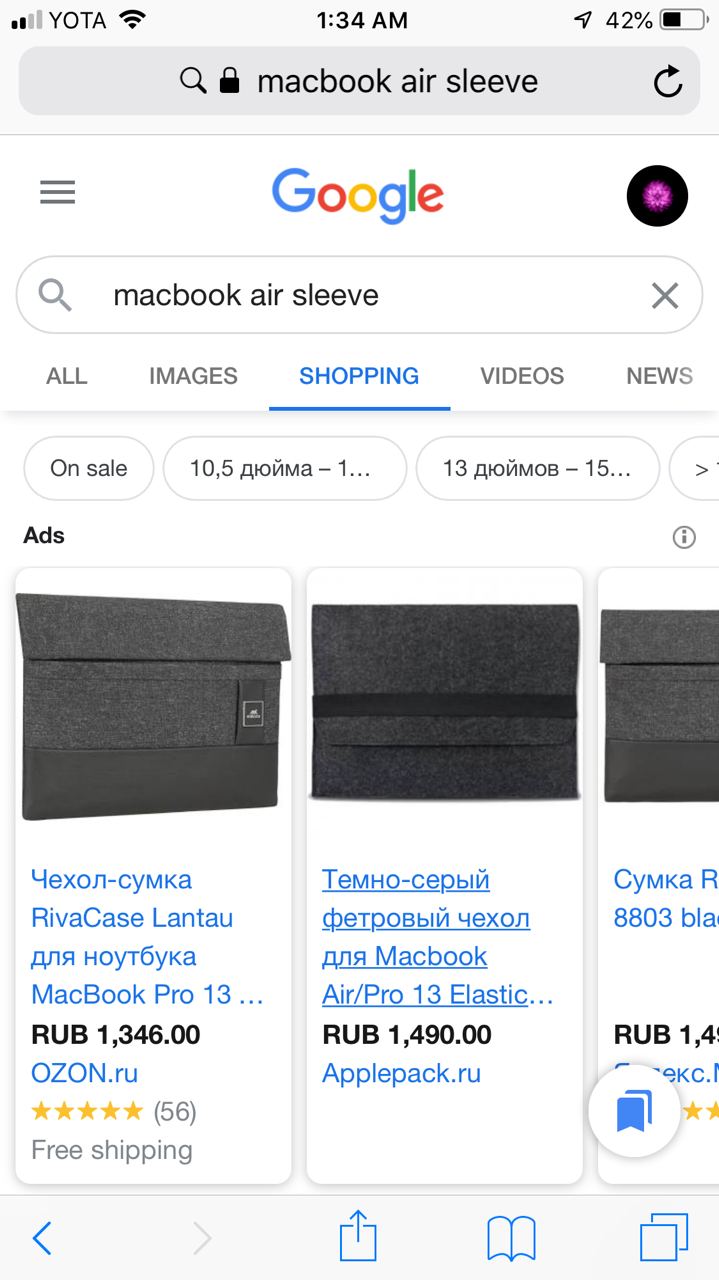Go to the Google logo homepage
Screen dimensions: 719x1280
tap(358, 195)
